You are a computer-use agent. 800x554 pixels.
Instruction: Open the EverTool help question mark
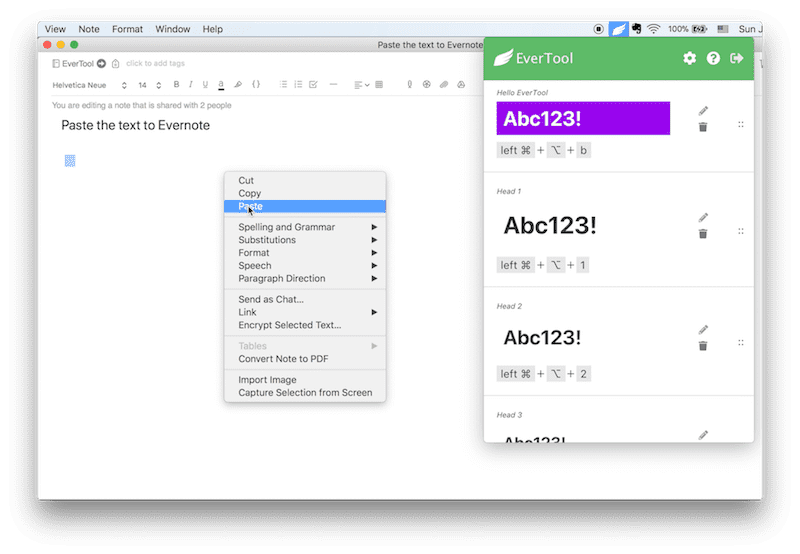tap(713, 58)
